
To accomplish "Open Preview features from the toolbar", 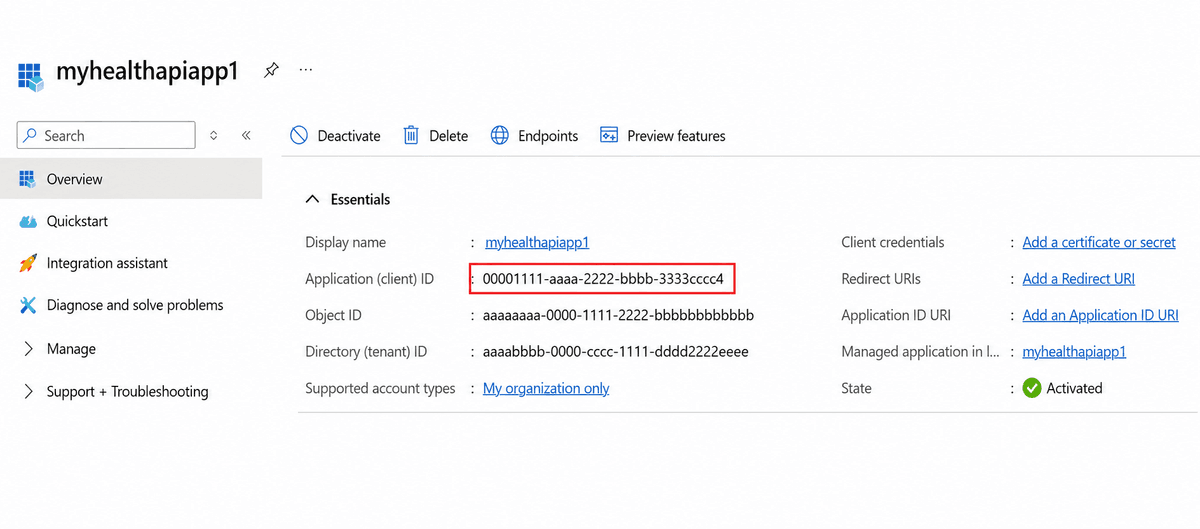I will [676, 136].
